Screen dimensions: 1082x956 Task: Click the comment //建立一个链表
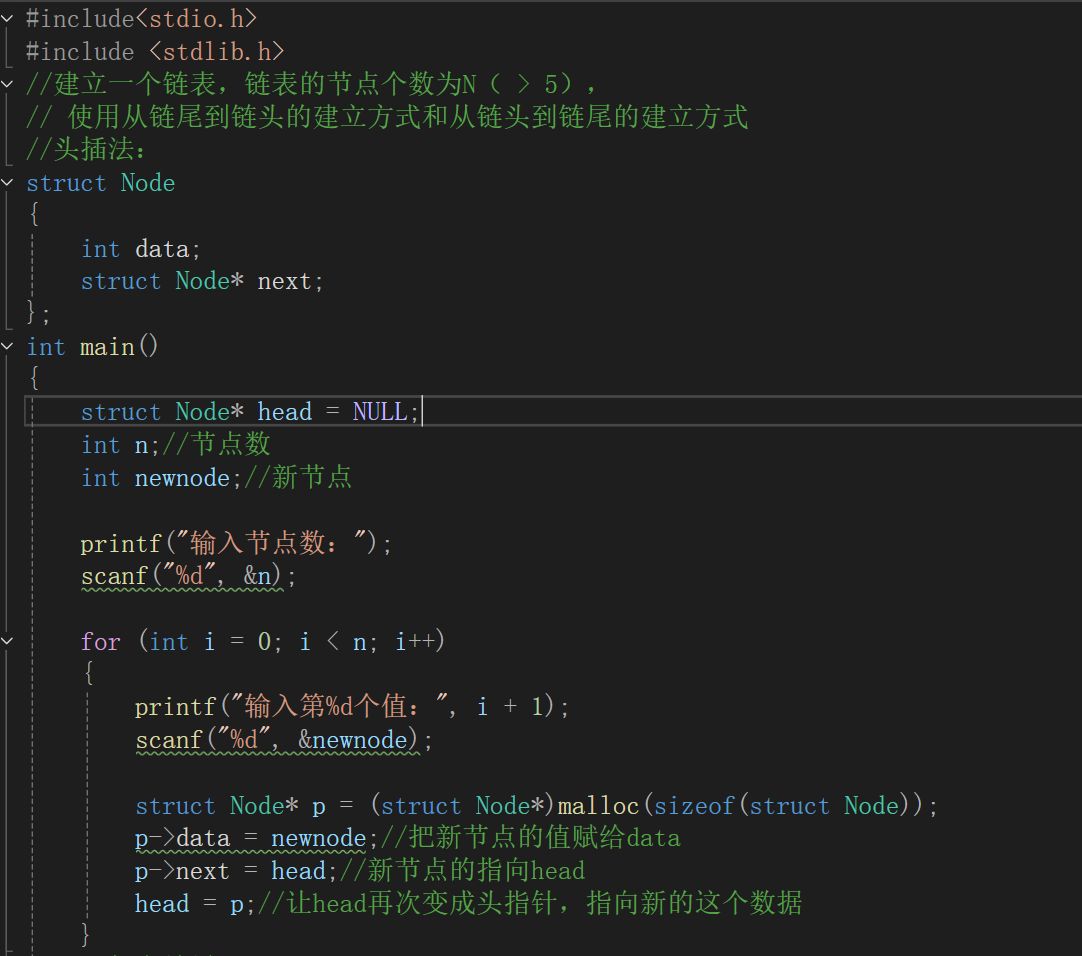[x=311, y=84]
